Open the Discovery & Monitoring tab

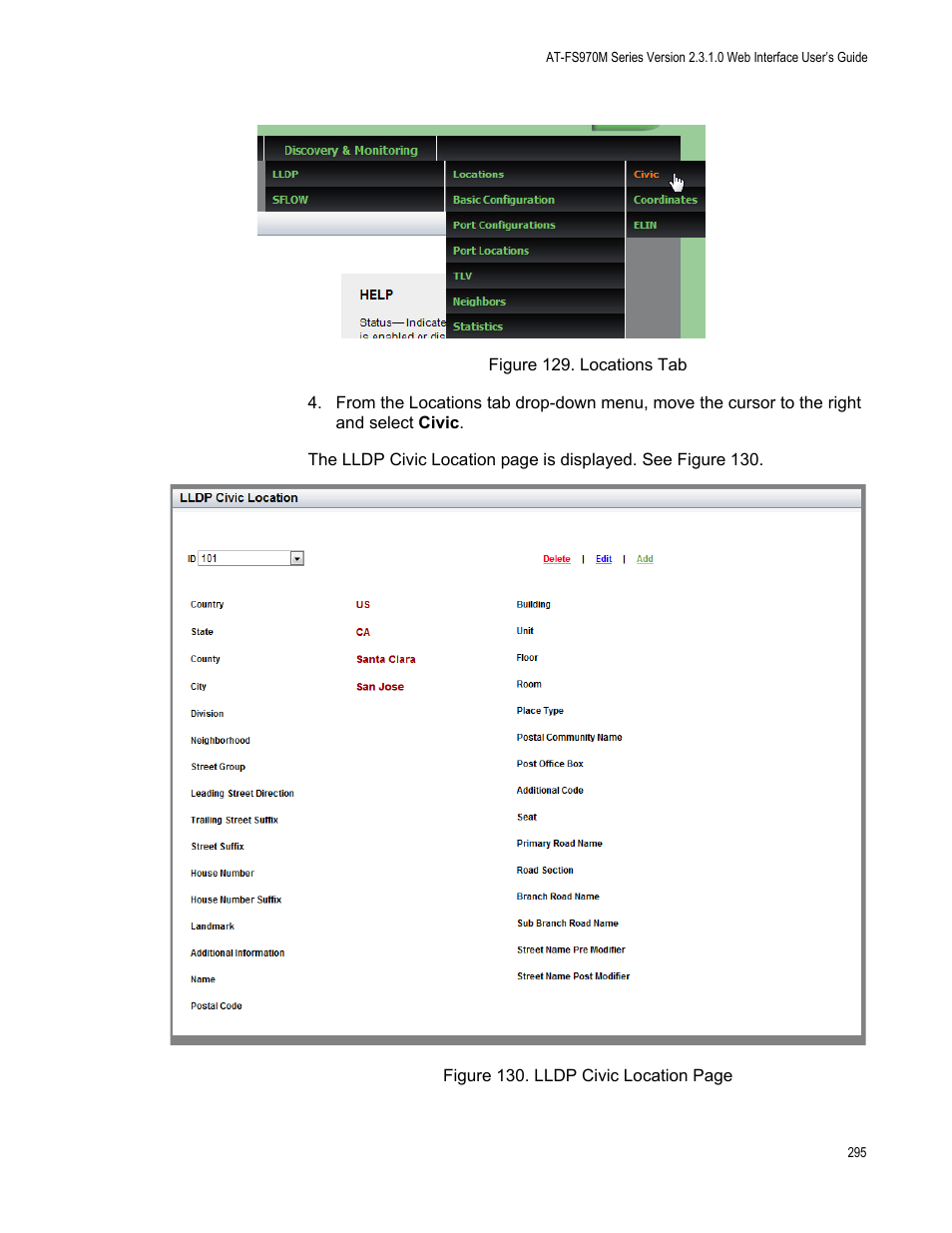click(x=350, y=150)
